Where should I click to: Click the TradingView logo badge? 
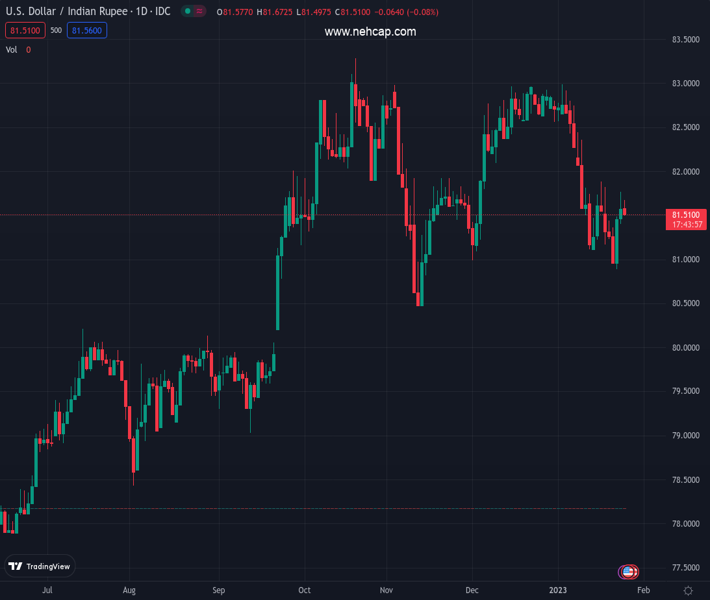[x=39, y=566]
